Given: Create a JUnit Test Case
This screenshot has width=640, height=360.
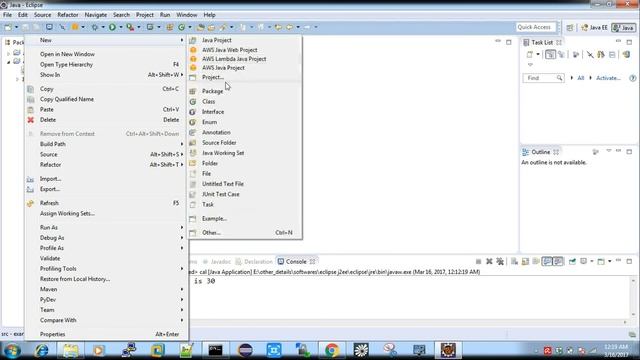Looking at the screenshot, I should pyautogui.click(x=244, y=194).
